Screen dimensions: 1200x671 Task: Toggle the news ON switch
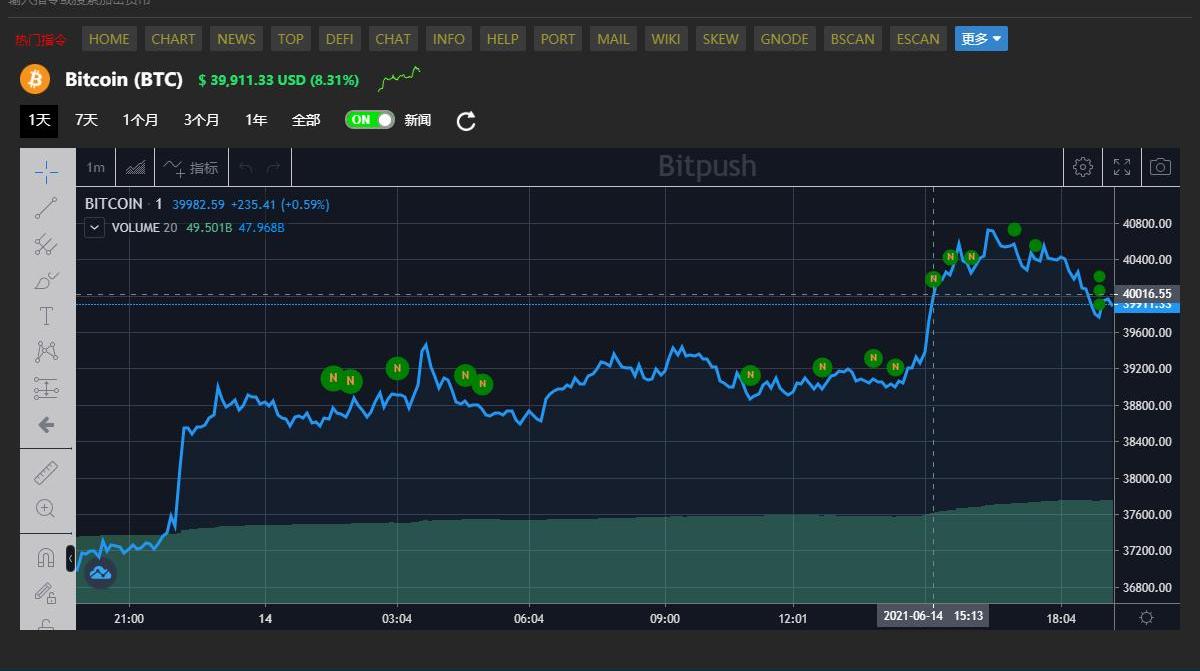tap(369, 120)
